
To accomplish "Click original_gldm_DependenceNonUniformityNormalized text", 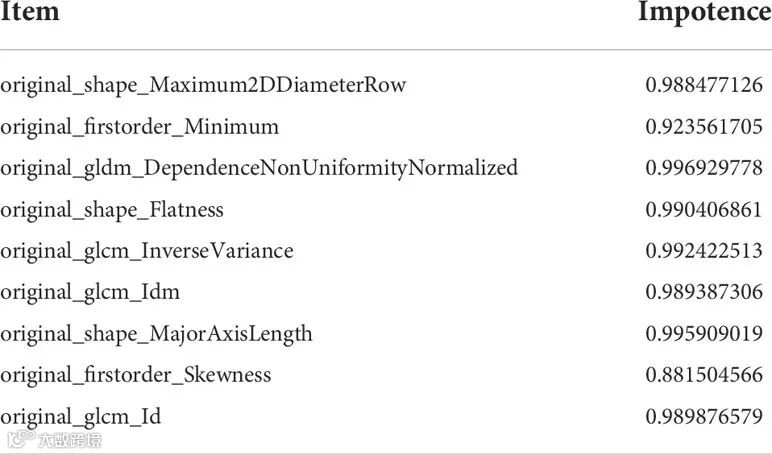I will click(259, 169).
